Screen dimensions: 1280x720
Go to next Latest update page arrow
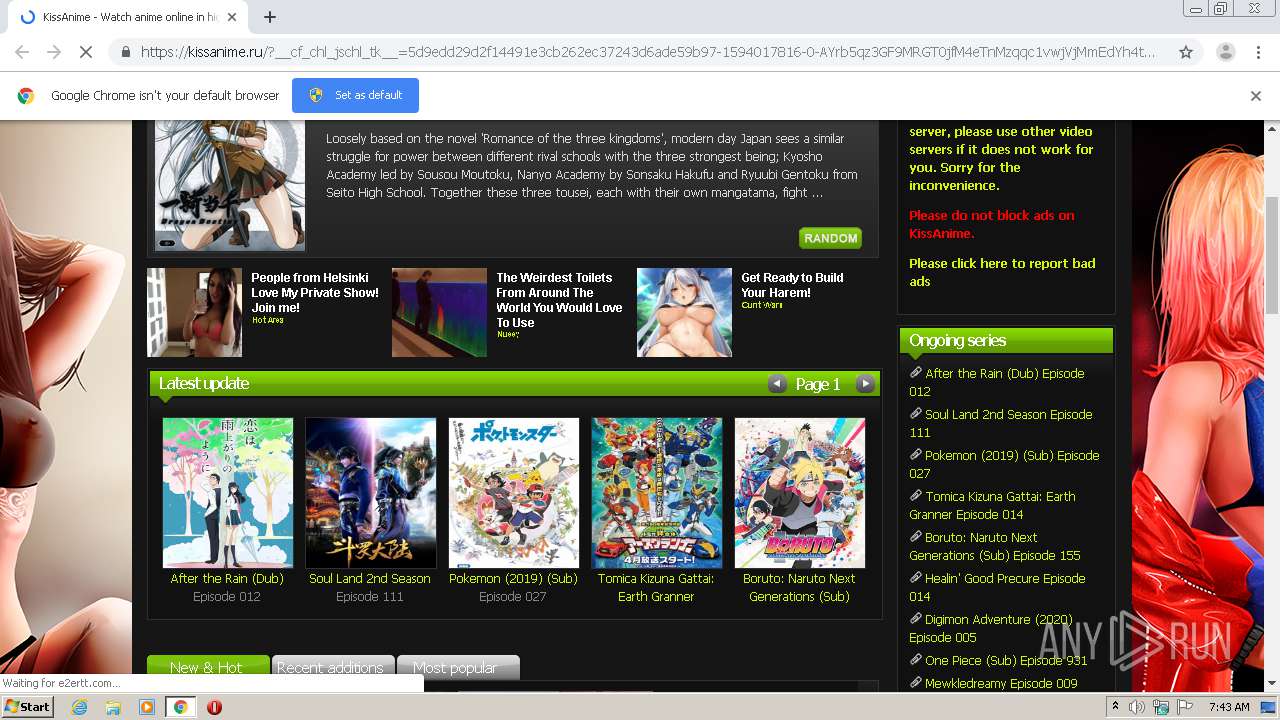pos(866,384)
